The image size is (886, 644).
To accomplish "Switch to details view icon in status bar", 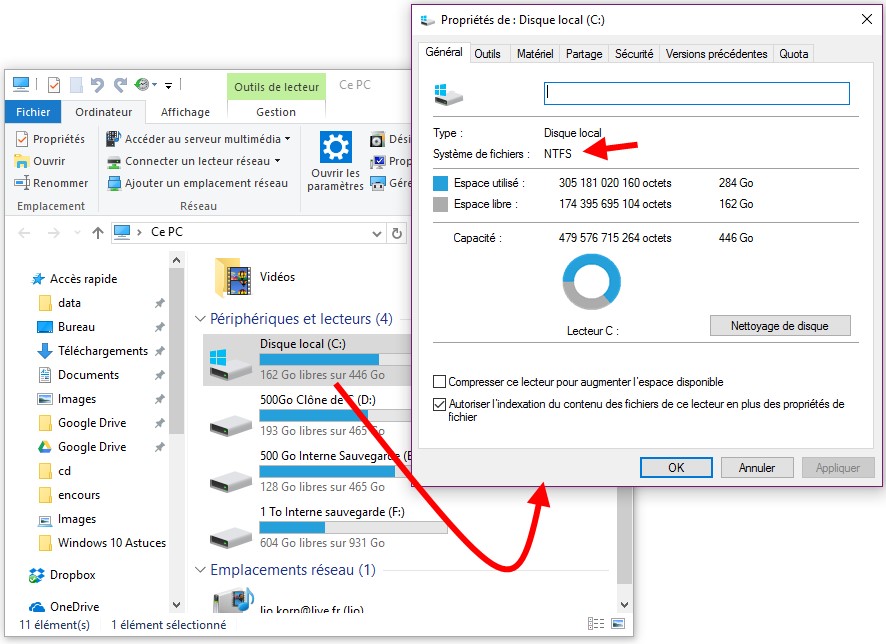I will pos(596,624).
